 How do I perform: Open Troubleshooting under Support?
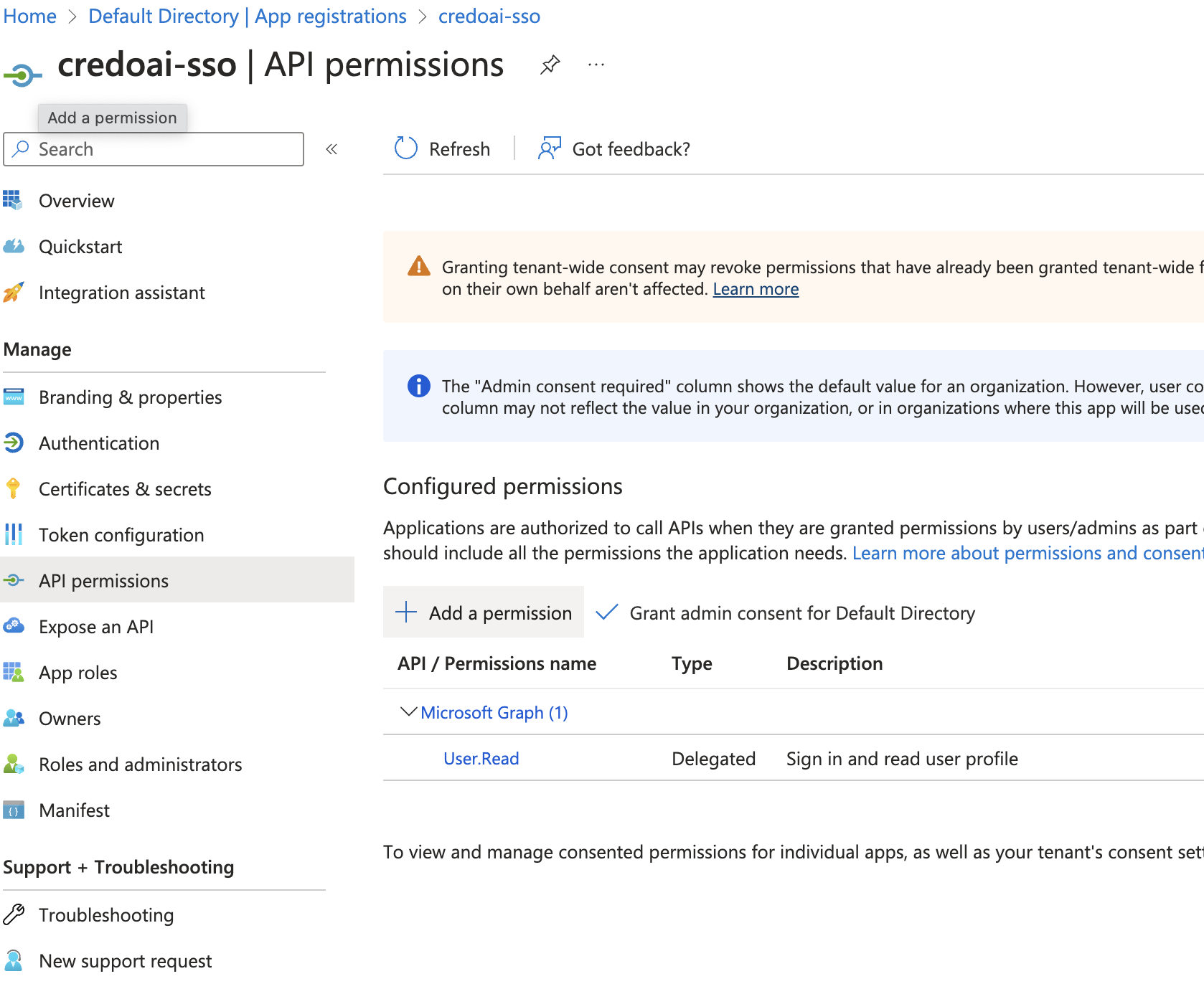coord(106,915)
